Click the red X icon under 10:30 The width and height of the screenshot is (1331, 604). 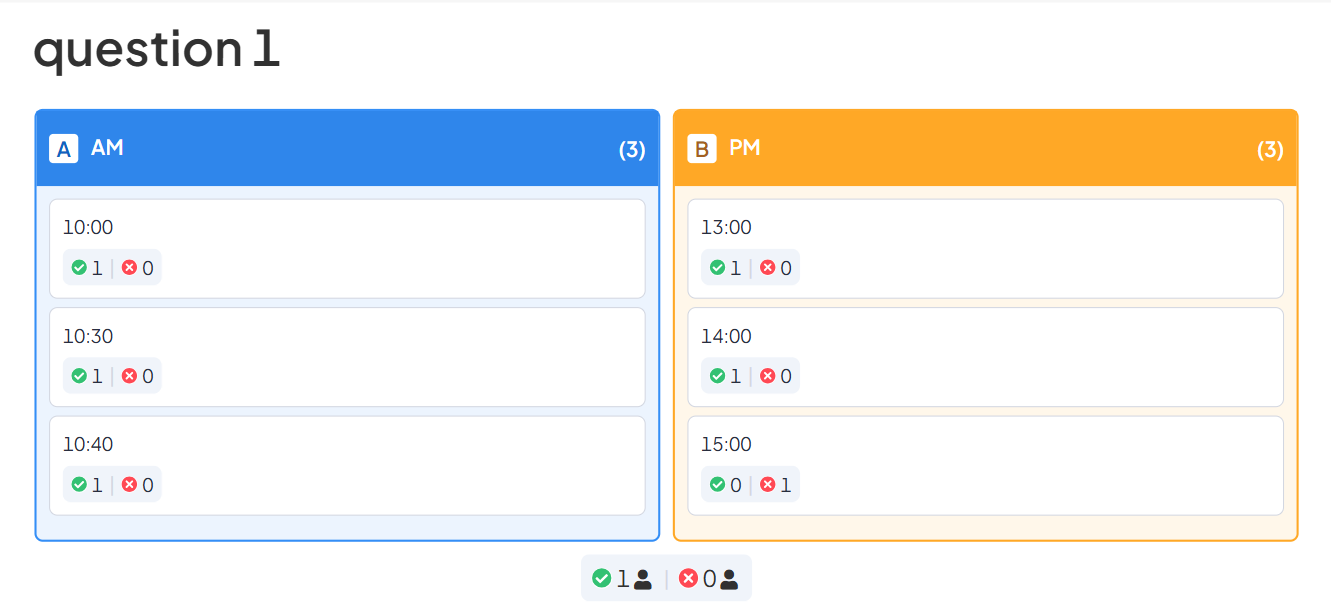pyautogui.click(x=130, y=376)
